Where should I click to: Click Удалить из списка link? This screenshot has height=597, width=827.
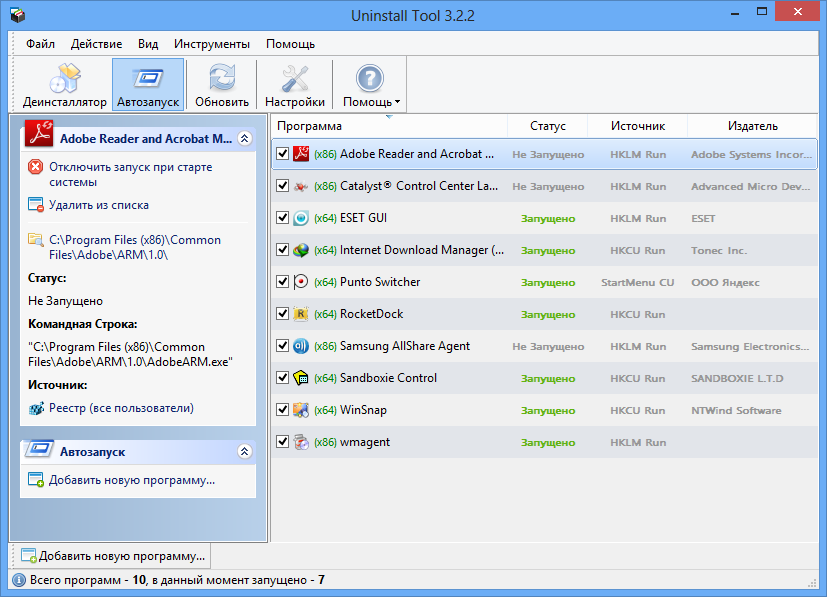[x=99, y=205]
